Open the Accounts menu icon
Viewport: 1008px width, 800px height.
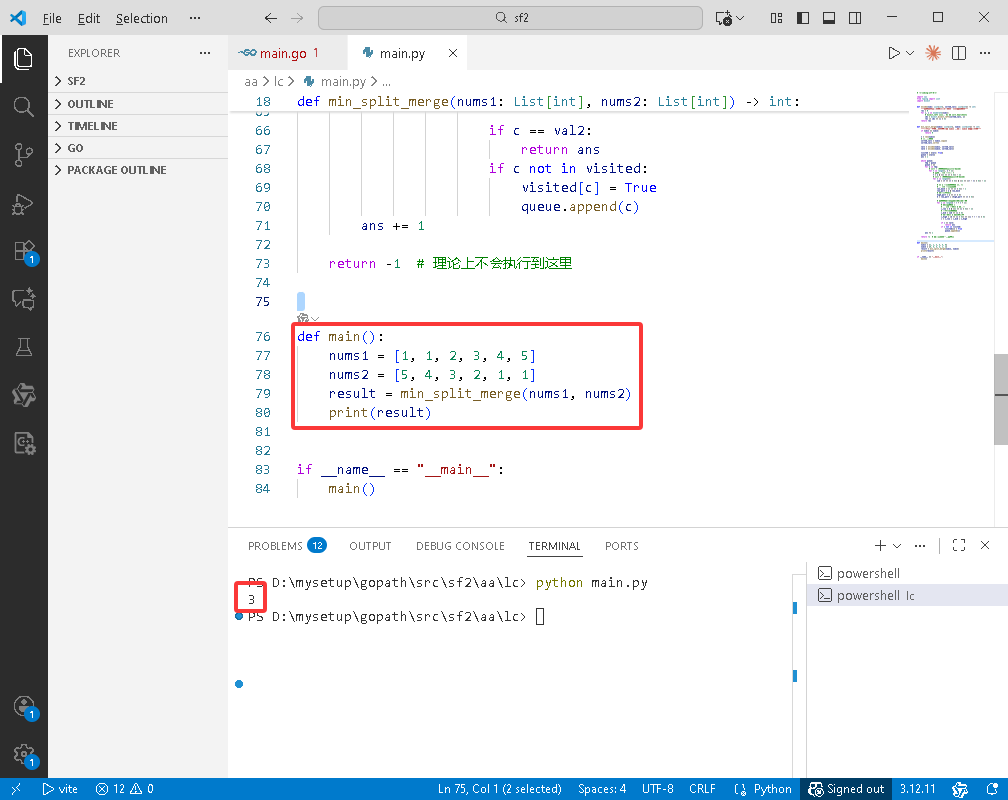(24, 707)
